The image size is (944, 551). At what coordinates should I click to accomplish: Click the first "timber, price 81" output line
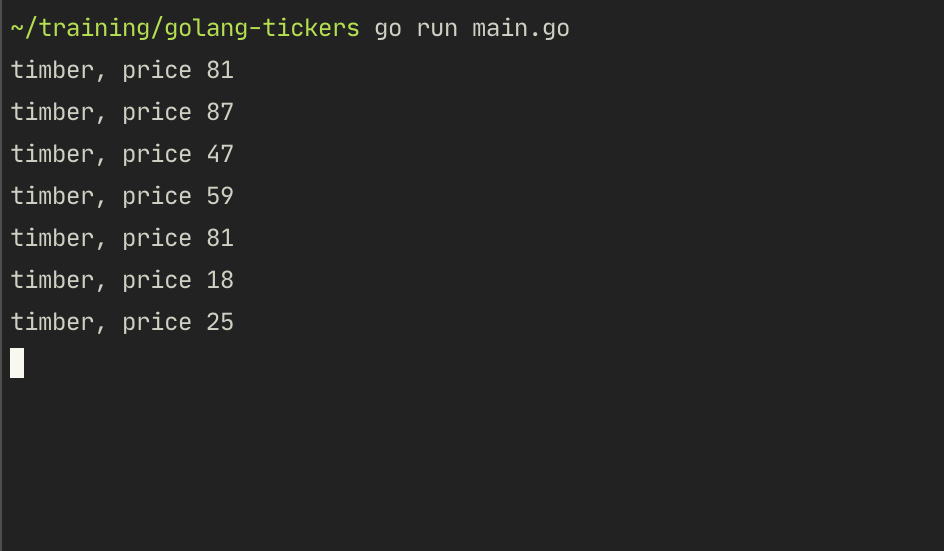(122, 70)
